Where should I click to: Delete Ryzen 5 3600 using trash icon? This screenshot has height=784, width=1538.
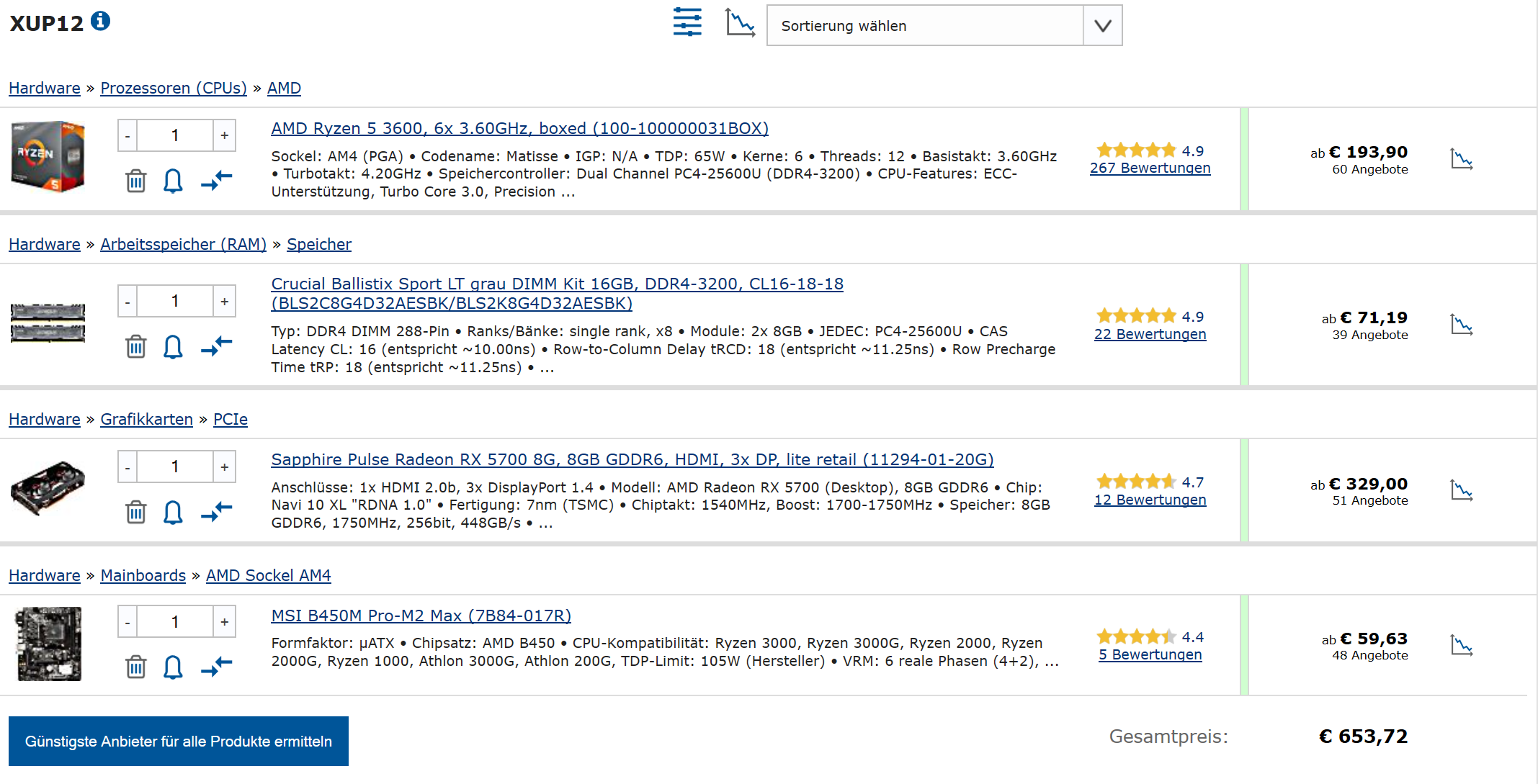pyautogui.click(x=135, y=180)
